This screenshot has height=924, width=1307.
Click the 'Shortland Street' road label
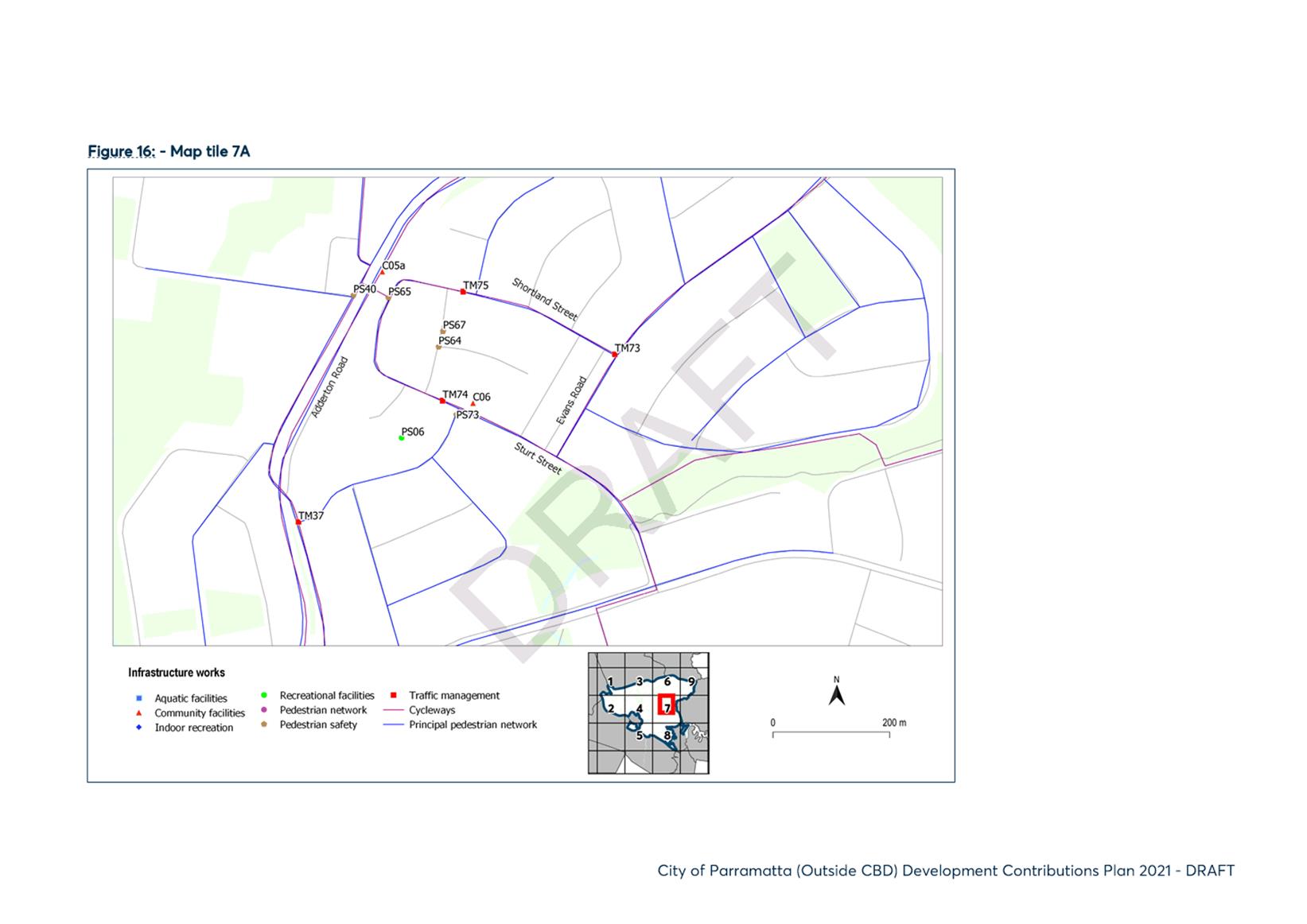click(545, 299)
